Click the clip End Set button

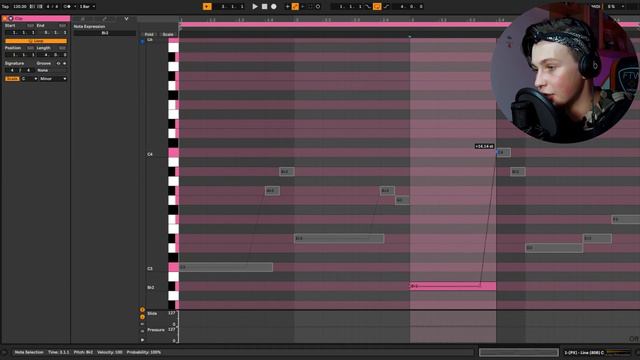(x=62, y=25)
